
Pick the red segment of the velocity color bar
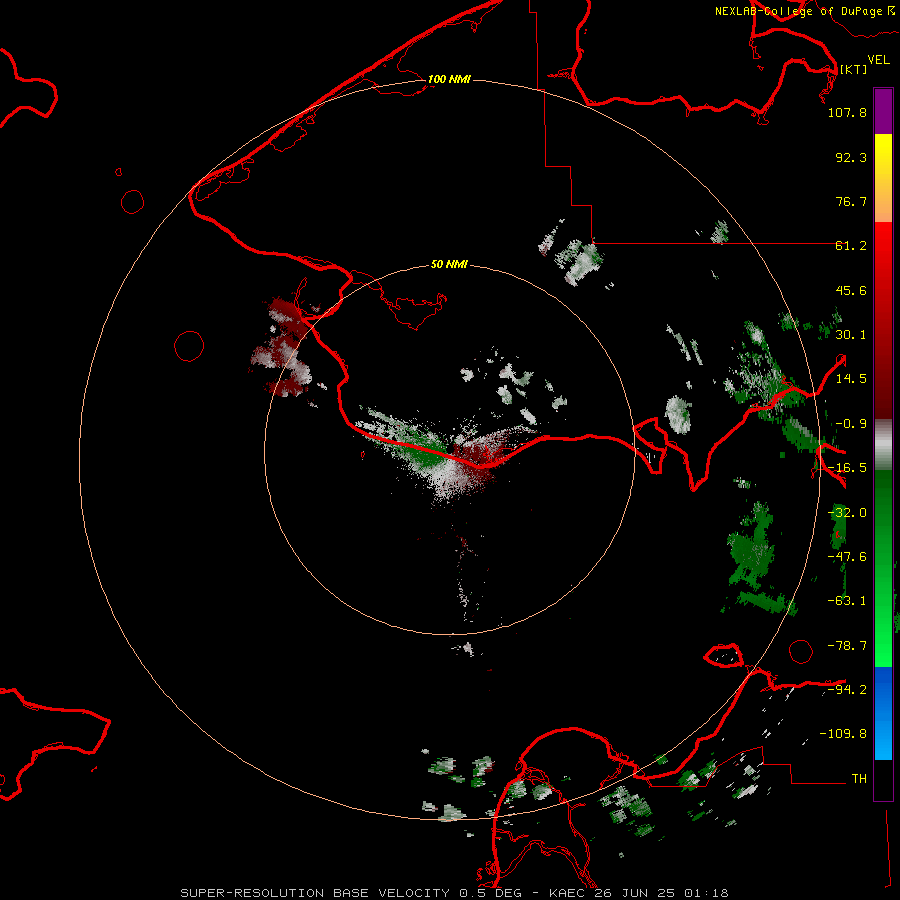883,320
